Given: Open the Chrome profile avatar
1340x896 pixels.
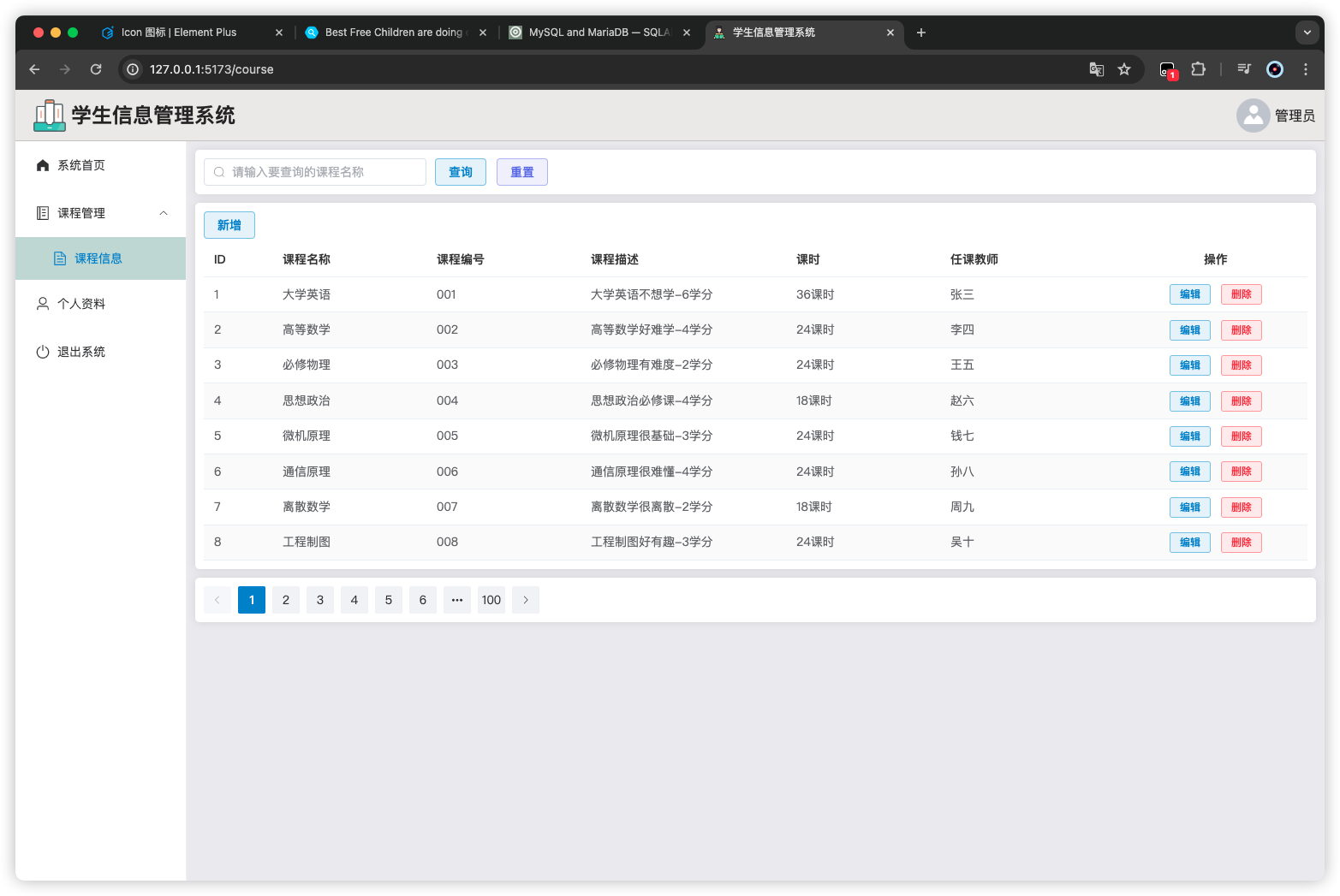Looking at the screenshot, I should pos(1275,69).
